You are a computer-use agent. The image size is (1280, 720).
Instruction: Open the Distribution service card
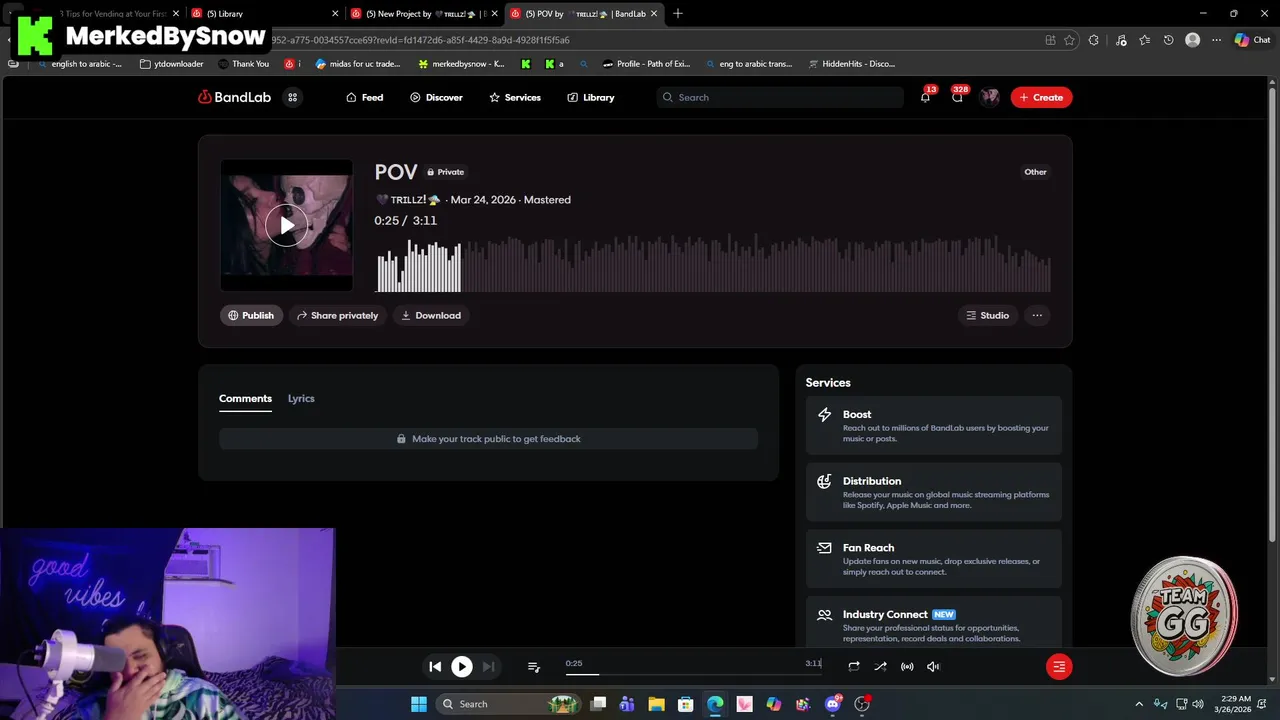[x=933, y=492]
